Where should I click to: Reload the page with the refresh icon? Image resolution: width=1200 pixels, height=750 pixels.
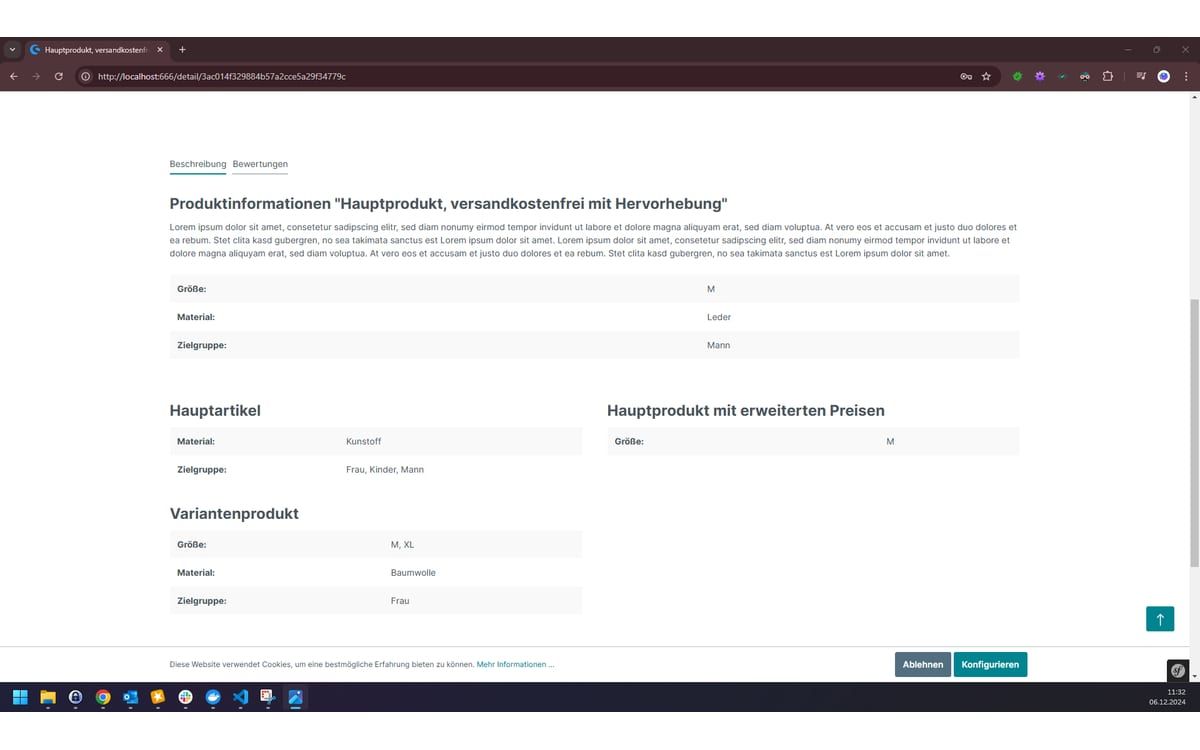tap(59, 76)
